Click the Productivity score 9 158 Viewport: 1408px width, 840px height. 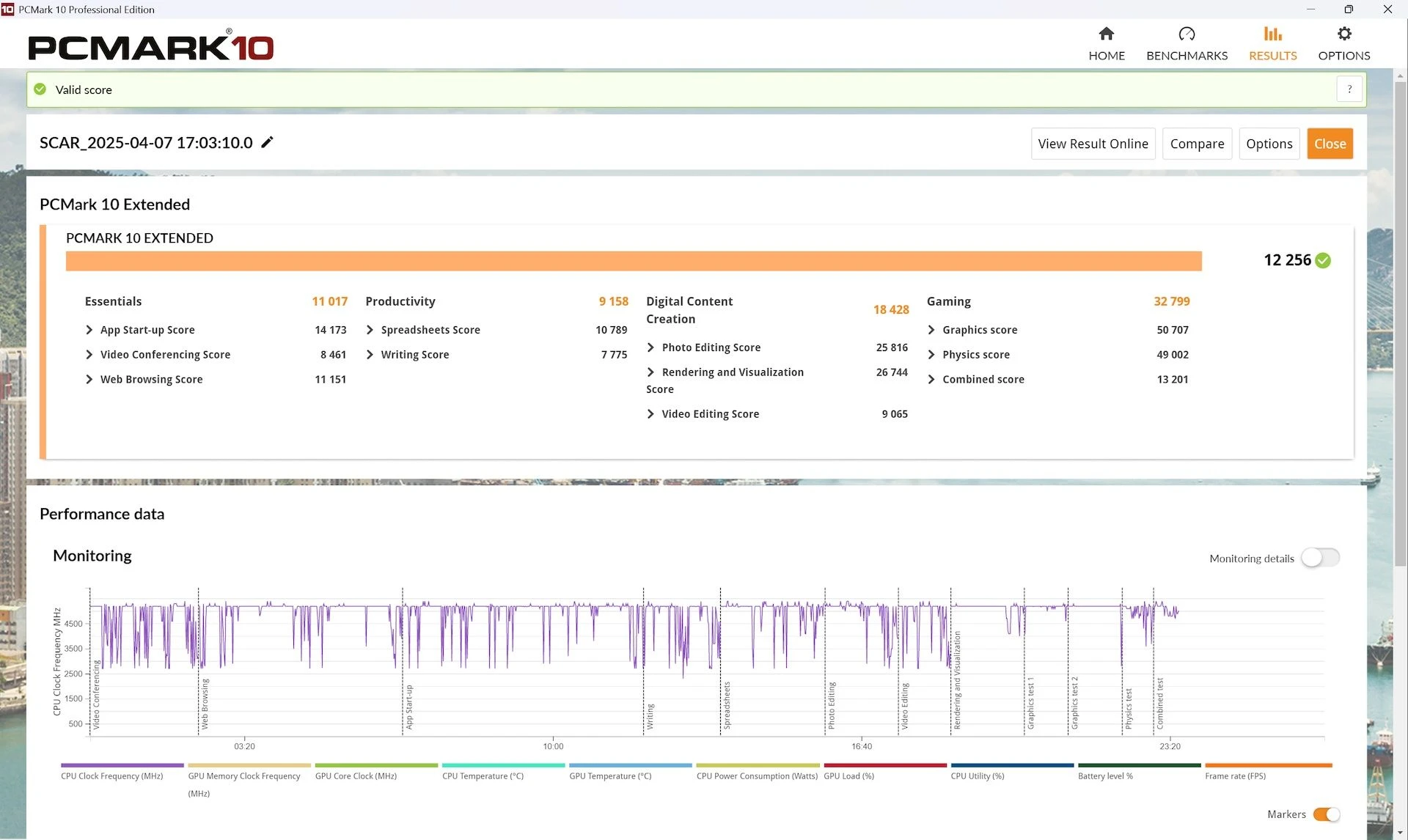pos(613,301)
